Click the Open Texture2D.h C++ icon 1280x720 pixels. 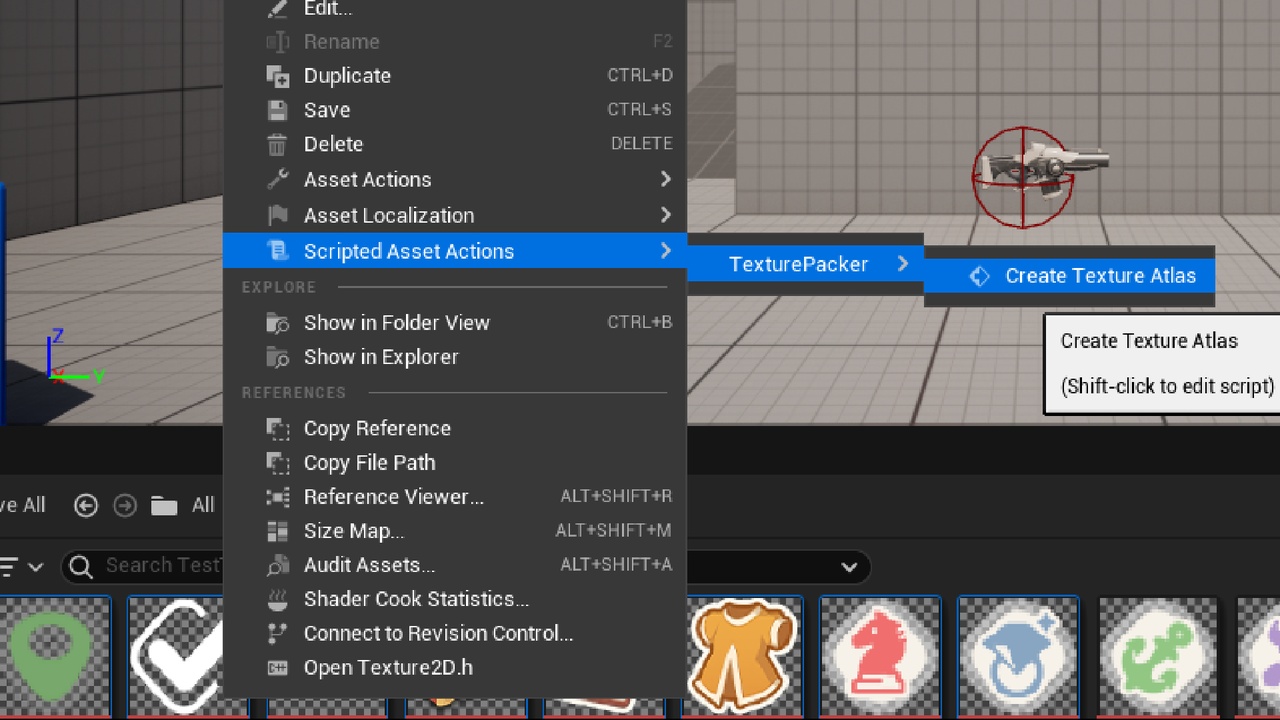pos(277,667)
